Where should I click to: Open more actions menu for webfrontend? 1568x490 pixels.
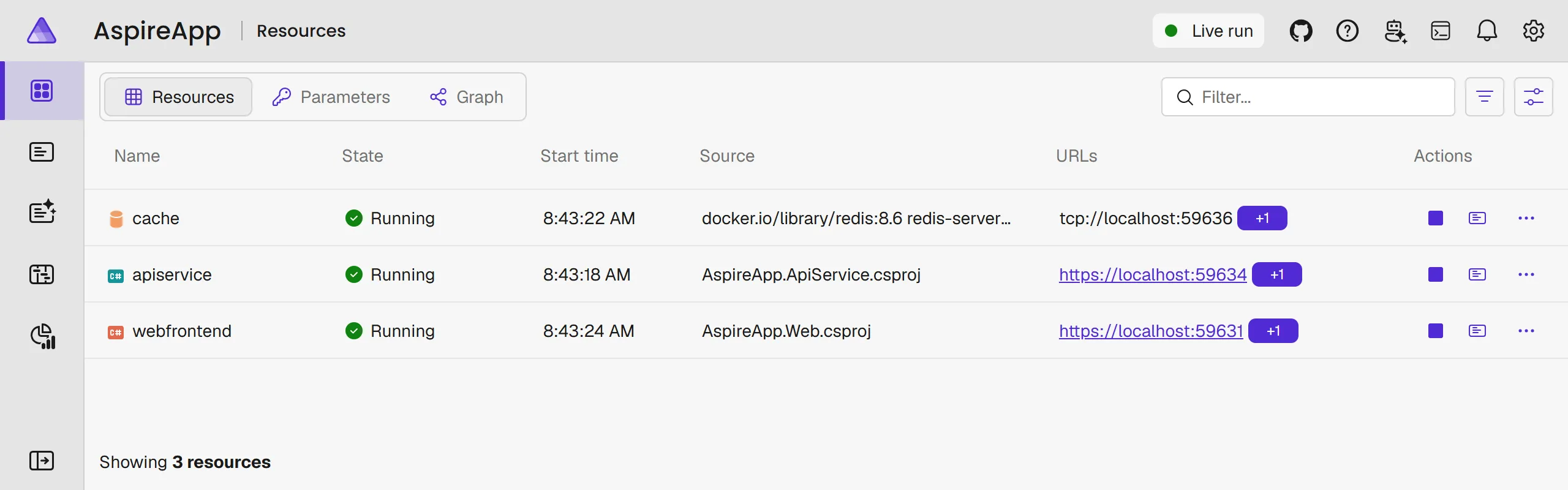coord(1526,331)
